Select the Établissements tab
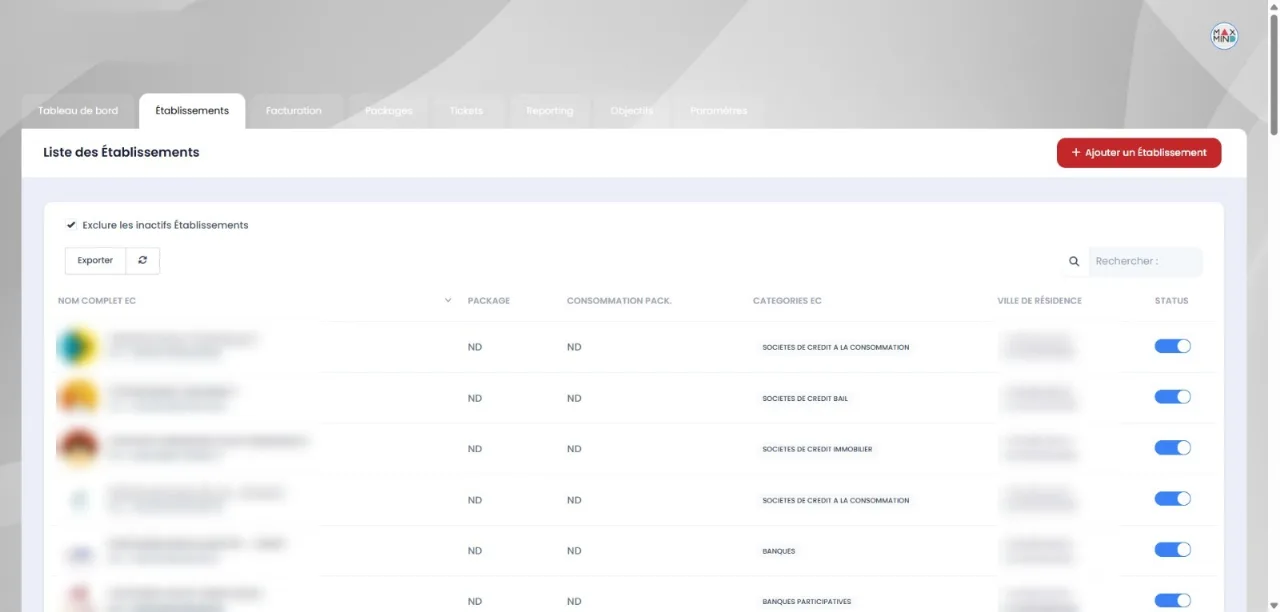Viewport: 1280px width, 612px height. pyautogui.click(x=192, y=111)
